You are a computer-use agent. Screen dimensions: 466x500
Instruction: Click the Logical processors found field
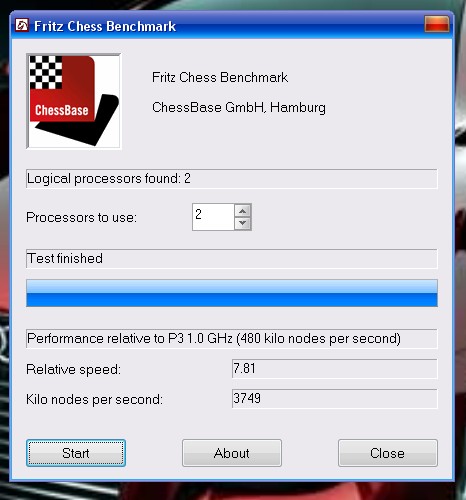tap(232, 179)
